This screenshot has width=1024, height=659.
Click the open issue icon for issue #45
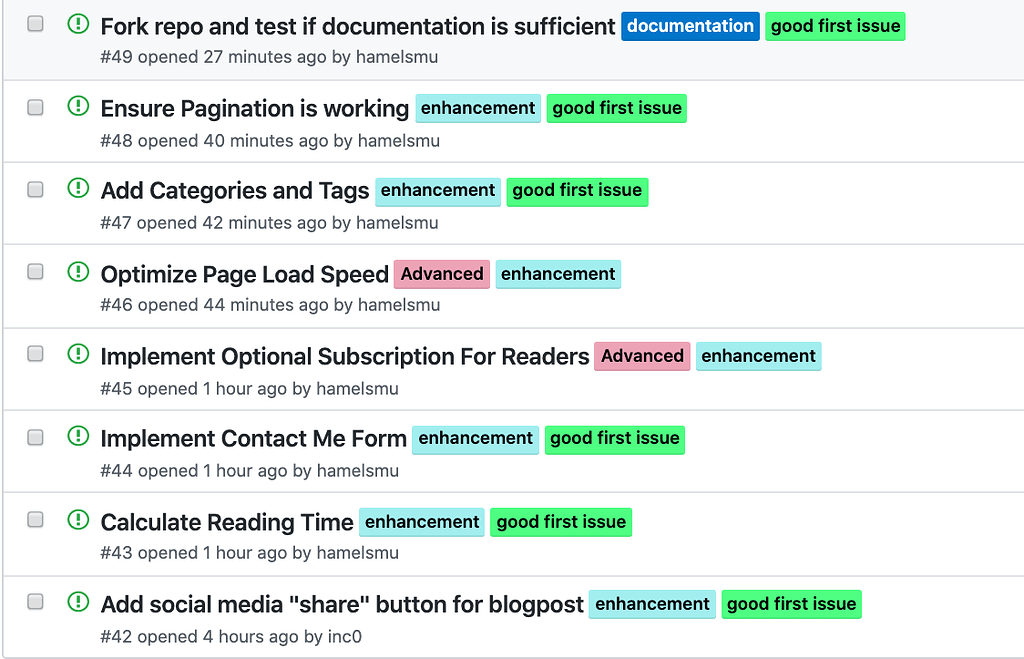[78, 354]
